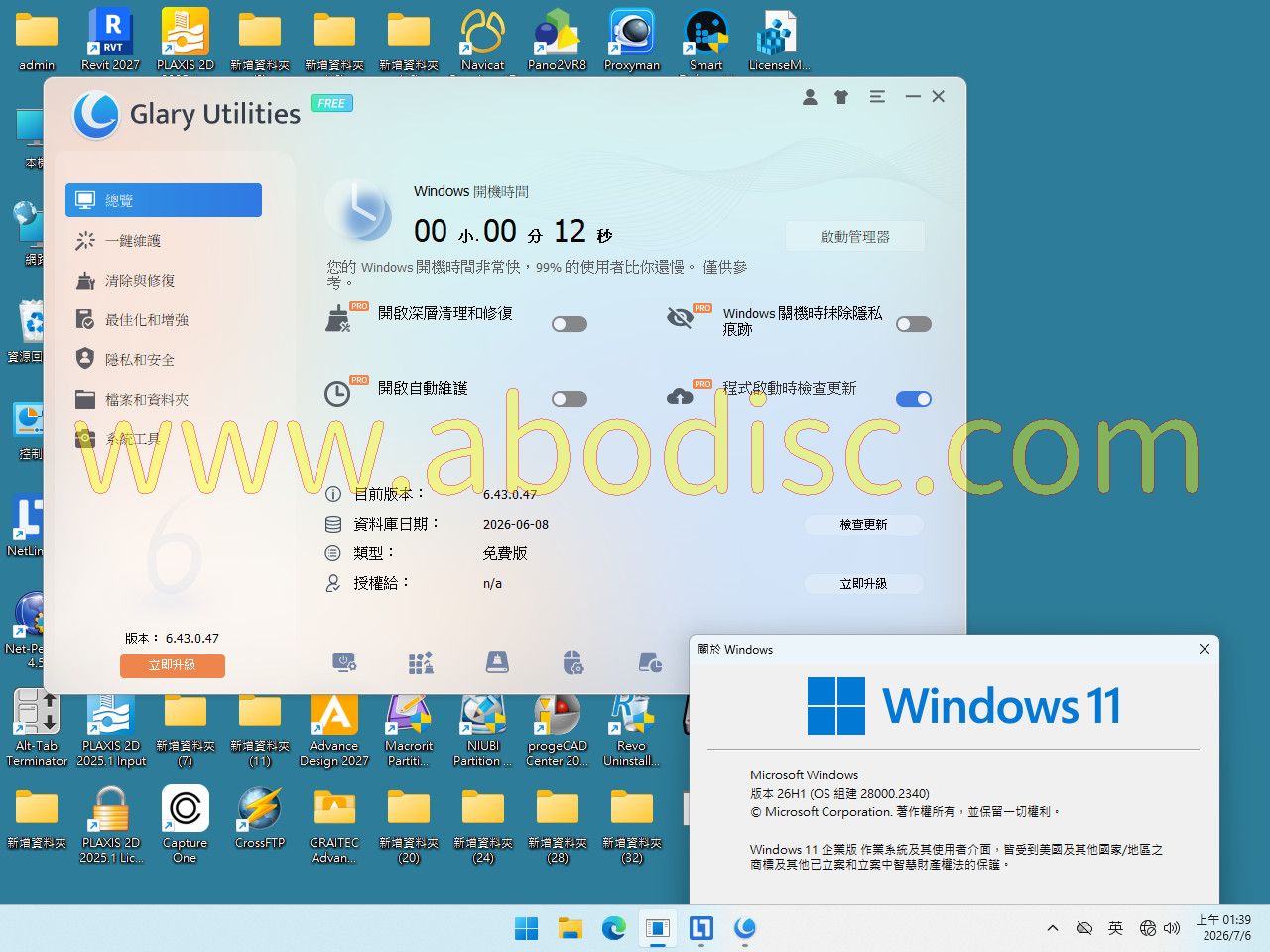
Task: Select the Revit 2027 desktop shortcut
Action: point(111,40)
